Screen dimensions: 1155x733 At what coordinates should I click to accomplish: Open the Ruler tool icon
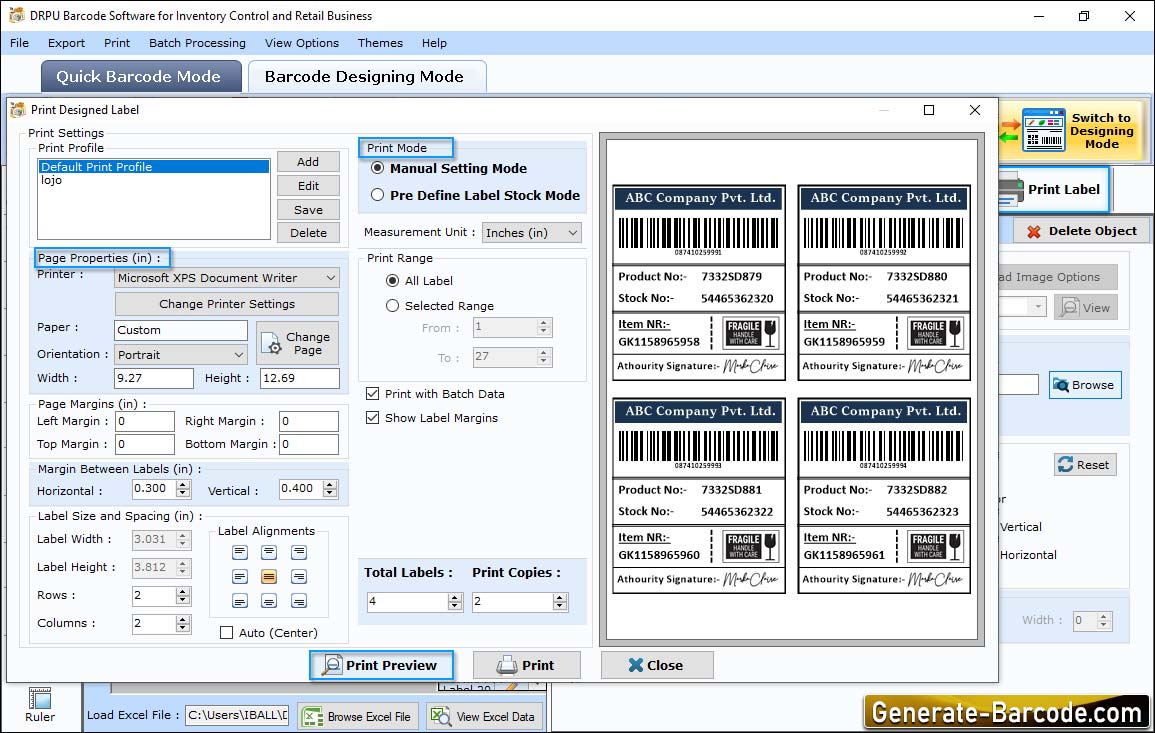pyautogui.click(x=40, y=698)
